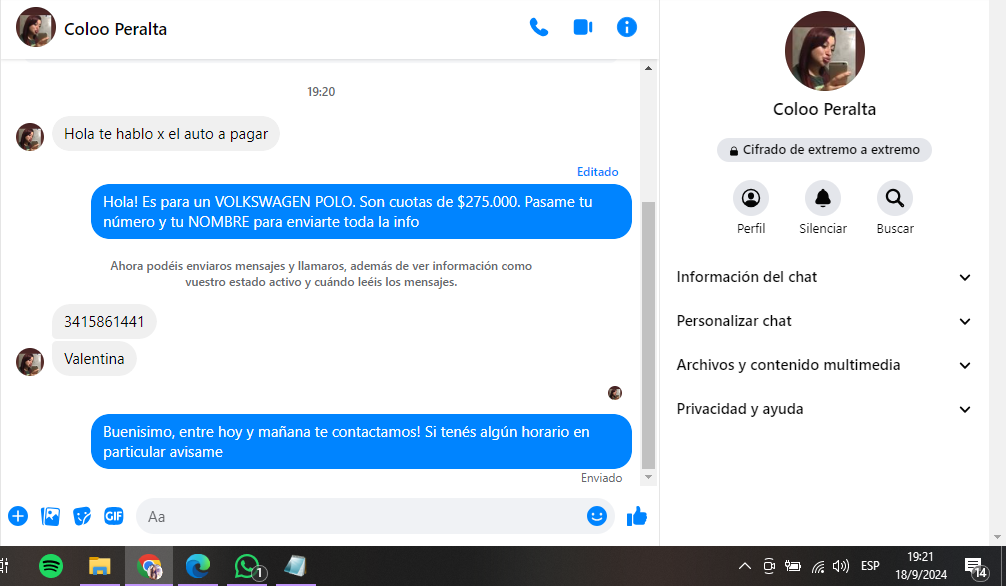Search in conversation with Buscar

[x=894, y=199]
